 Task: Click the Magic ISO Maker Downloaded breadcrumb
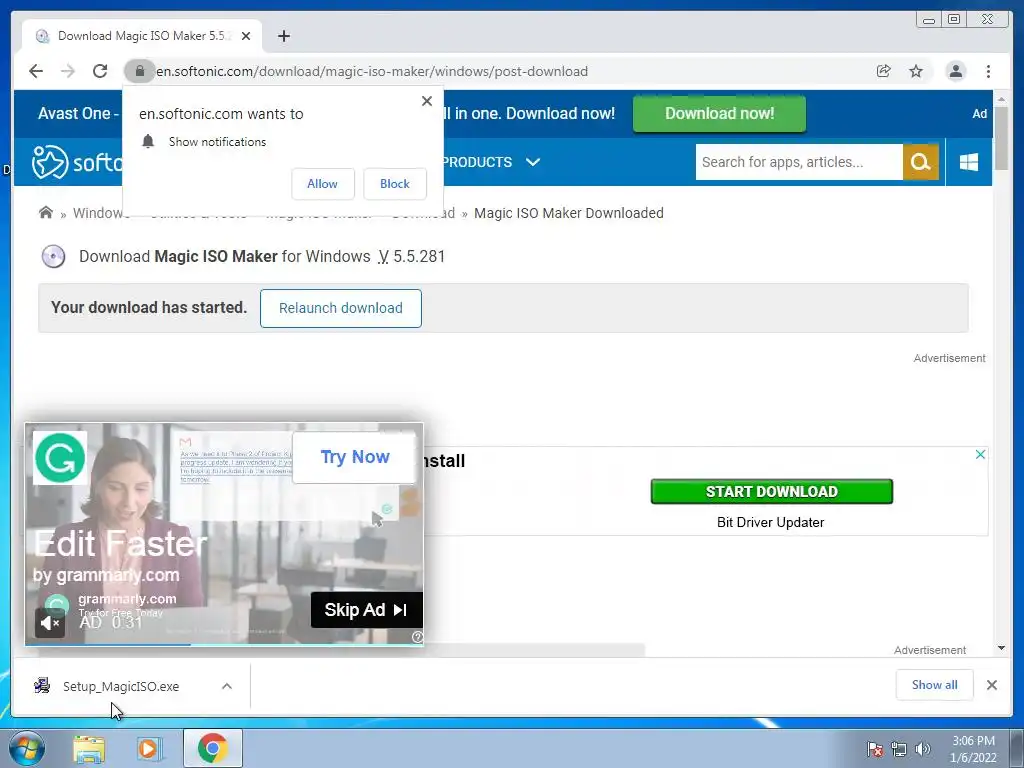pyautogui.click(x=568, y=213)
